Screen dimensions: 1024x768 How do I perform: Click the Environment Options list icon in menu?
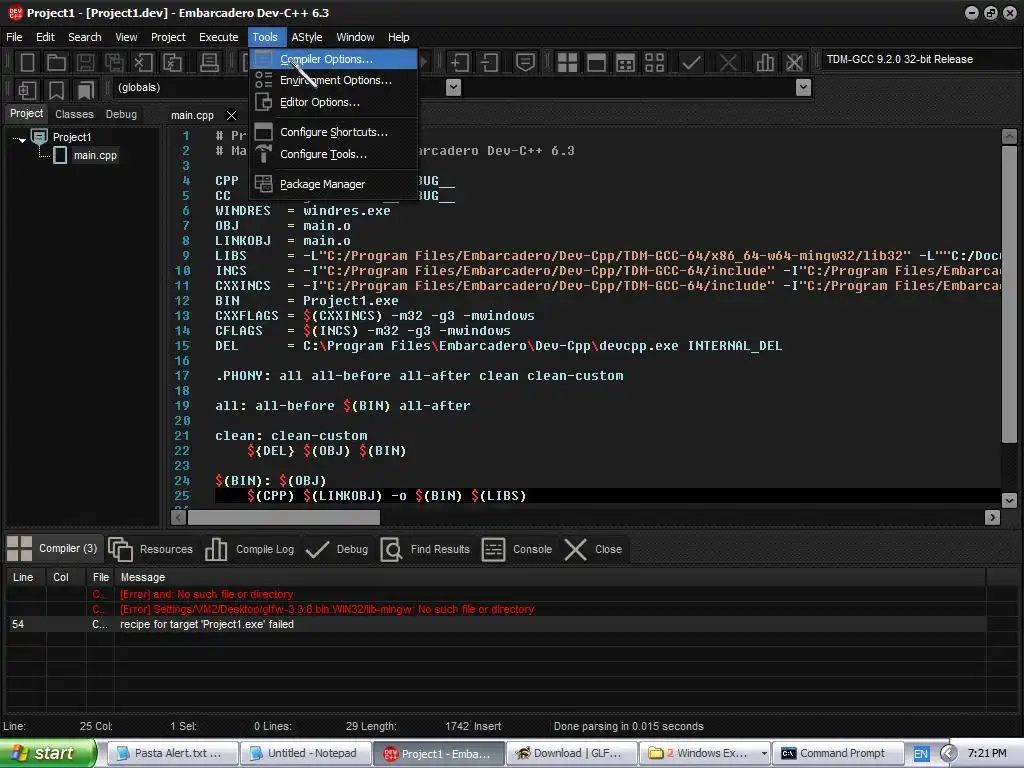click(x=263, y=80)
